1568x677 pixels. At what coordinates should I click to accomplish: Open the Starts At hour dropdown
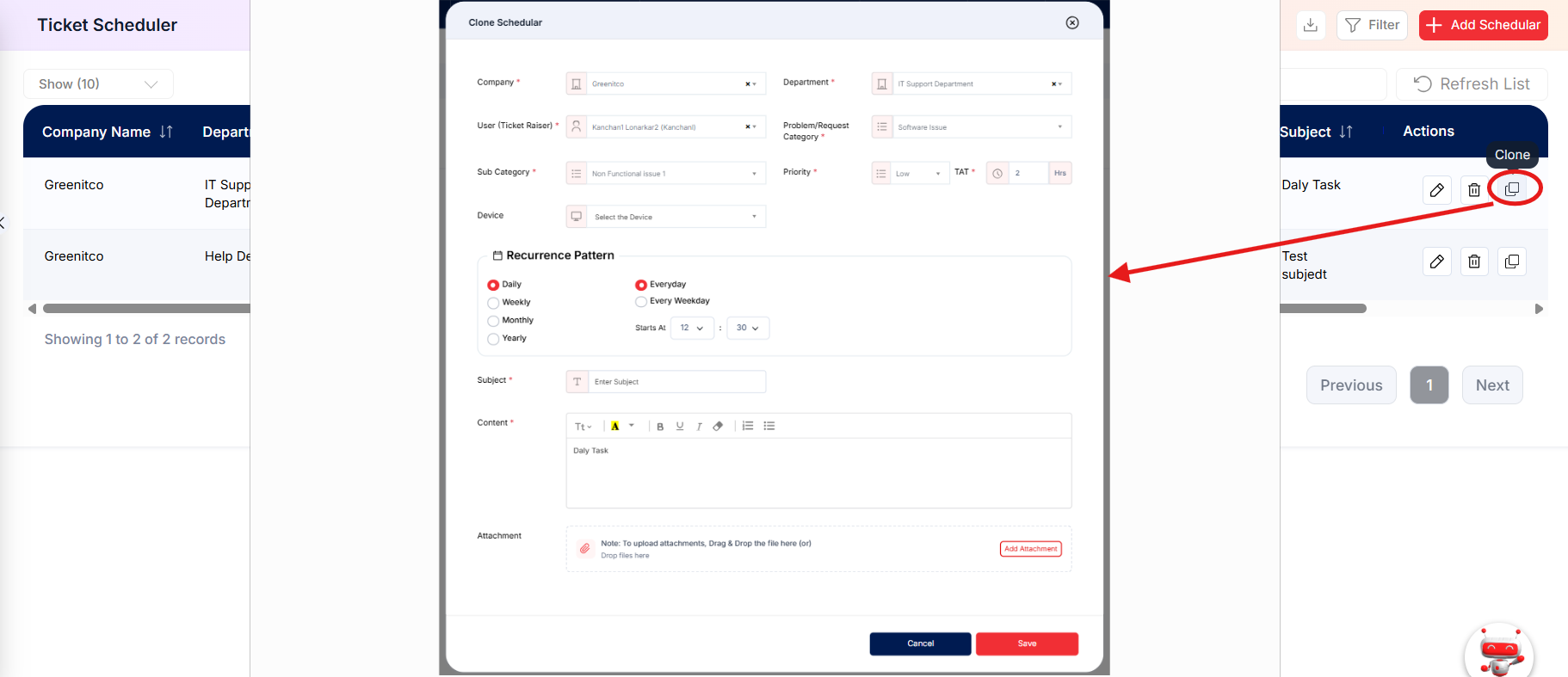click(x=692, y=328)
